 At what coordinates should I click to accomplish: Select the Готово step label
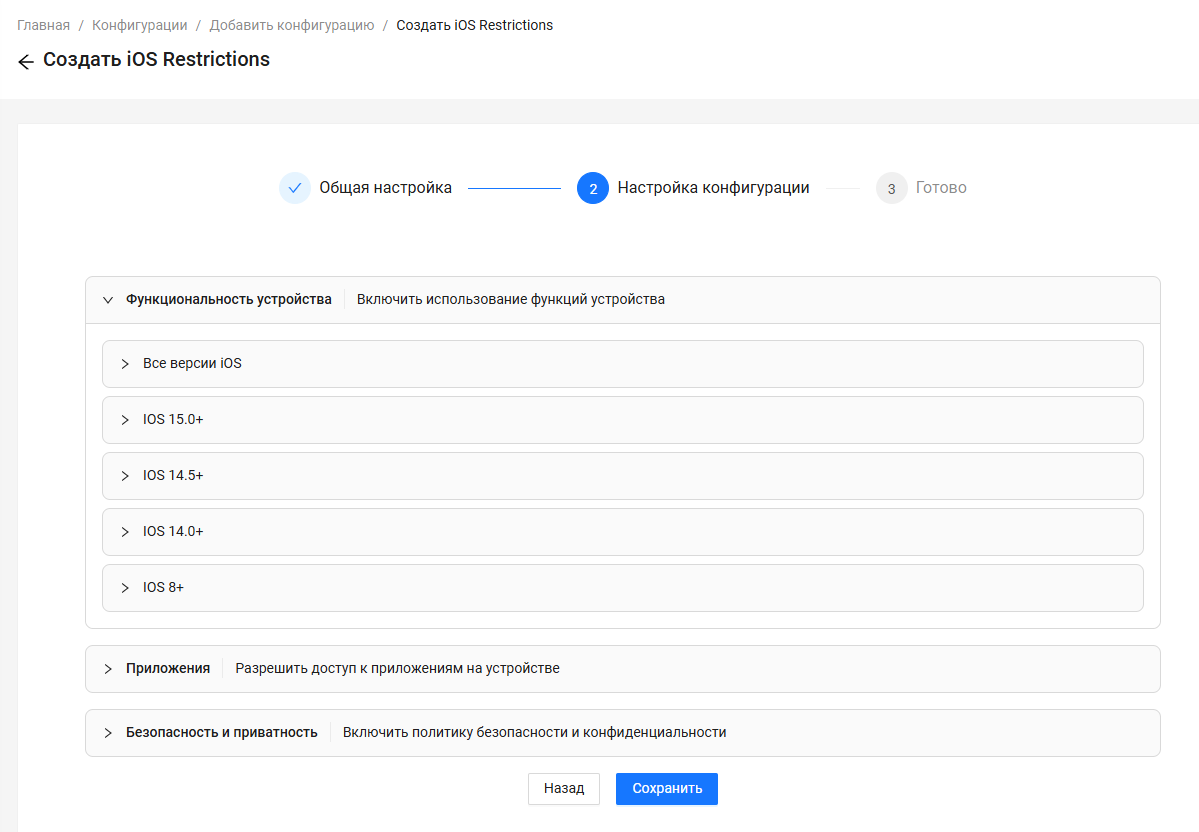click(940, 188)
